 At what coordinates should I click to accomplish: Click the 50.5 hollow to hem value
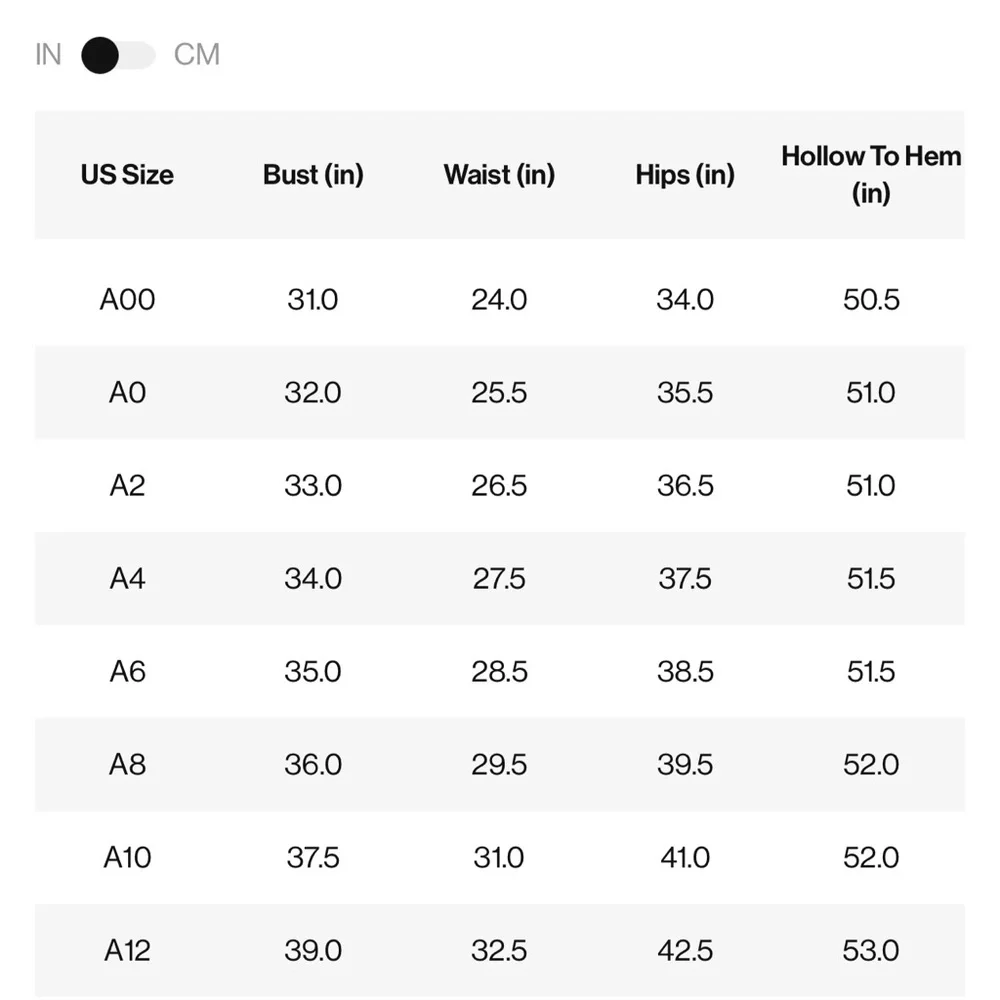[x=871, y=300]
